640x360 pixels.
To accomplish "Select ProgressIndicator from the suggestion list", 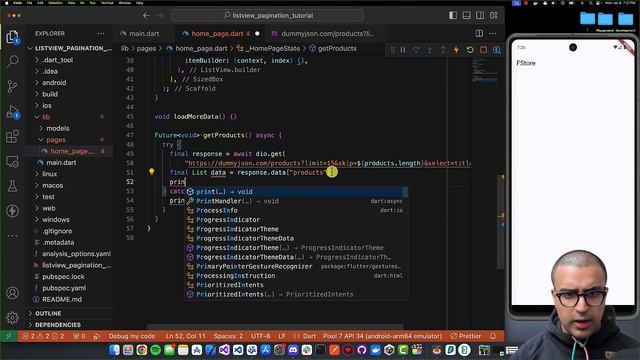I will coord(296,220).
